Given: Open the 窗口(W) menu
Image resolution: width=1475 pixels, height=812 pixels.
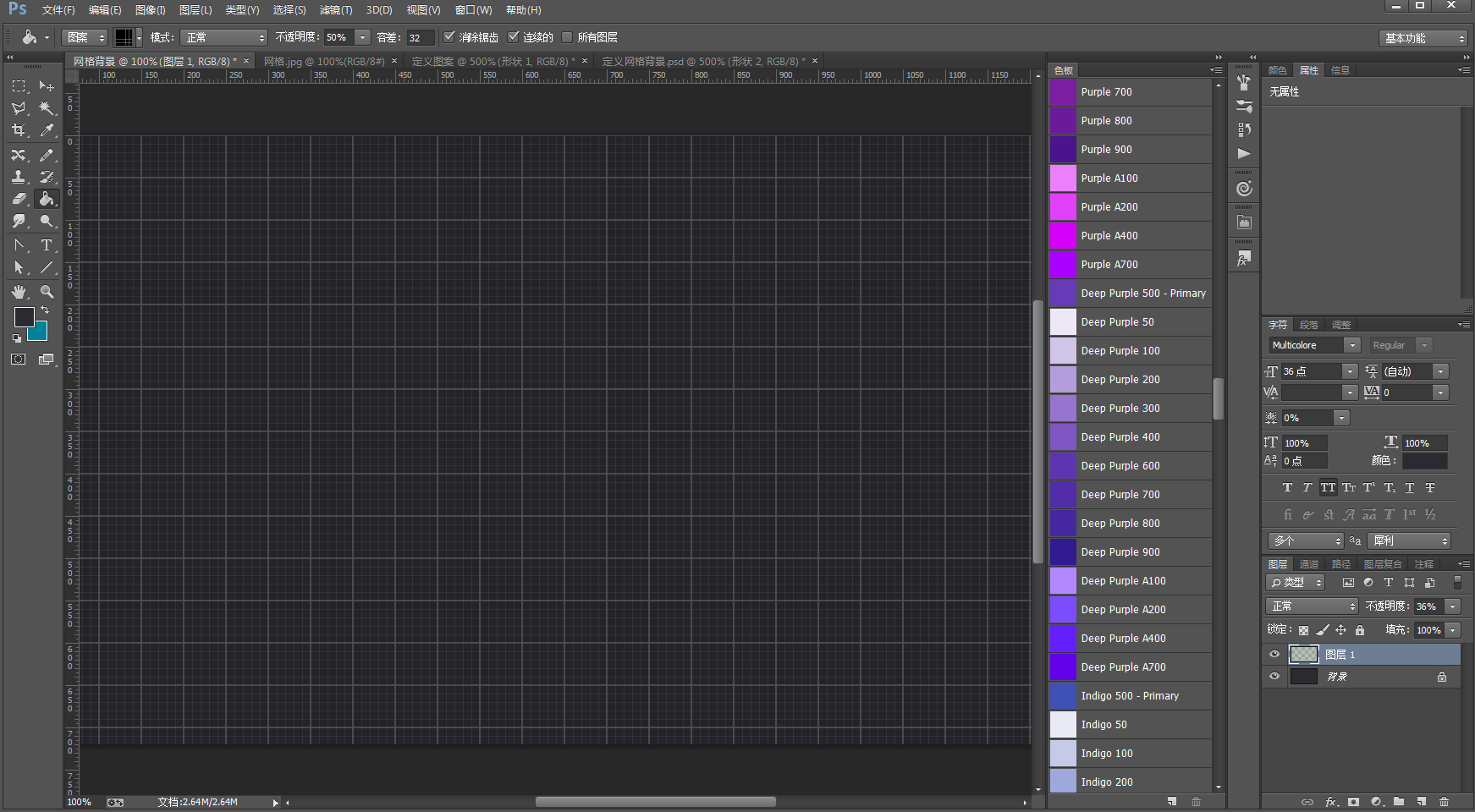Looking at the screenshot, I should [473, 10].
